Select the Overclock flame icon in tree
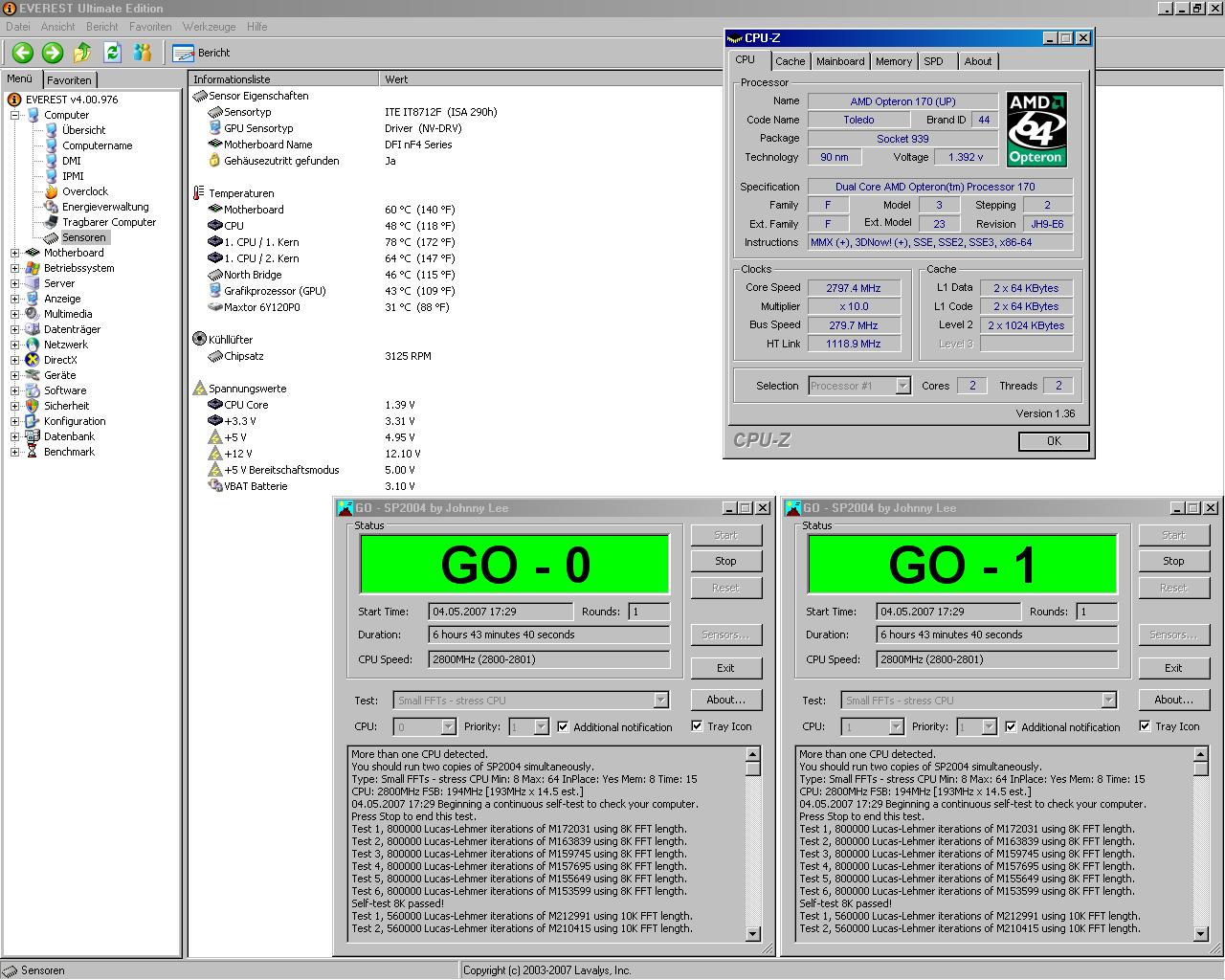1225x980 pixels. tap(52, 191)
